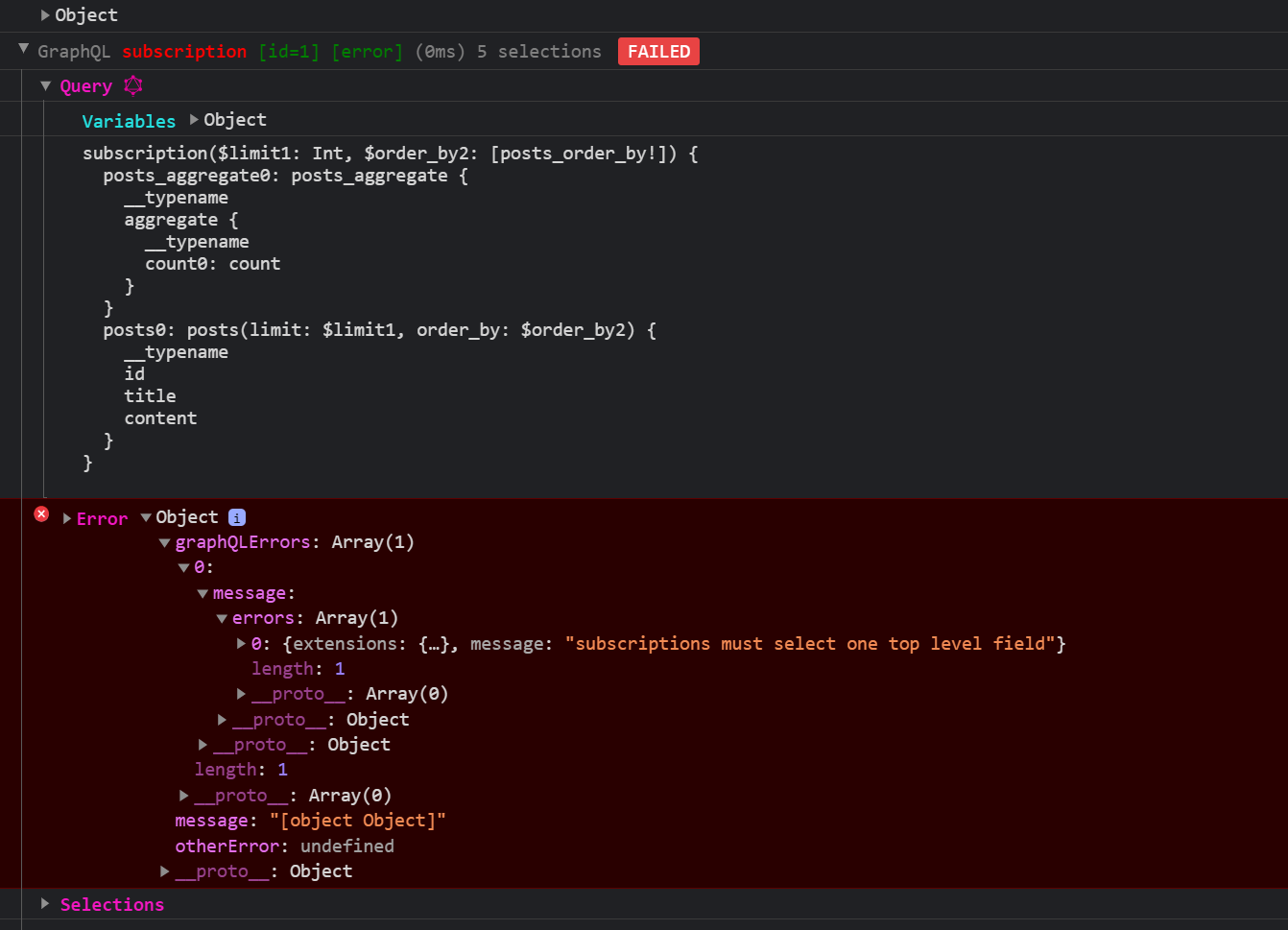
Task: Expand the Selections section
Action: [45, 903]
